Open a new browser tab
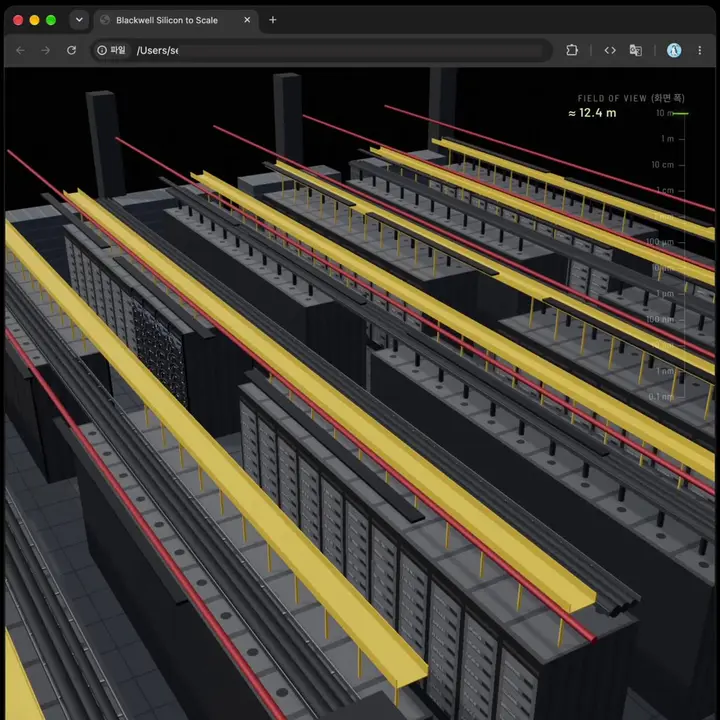720x720 pixels. 273,20
